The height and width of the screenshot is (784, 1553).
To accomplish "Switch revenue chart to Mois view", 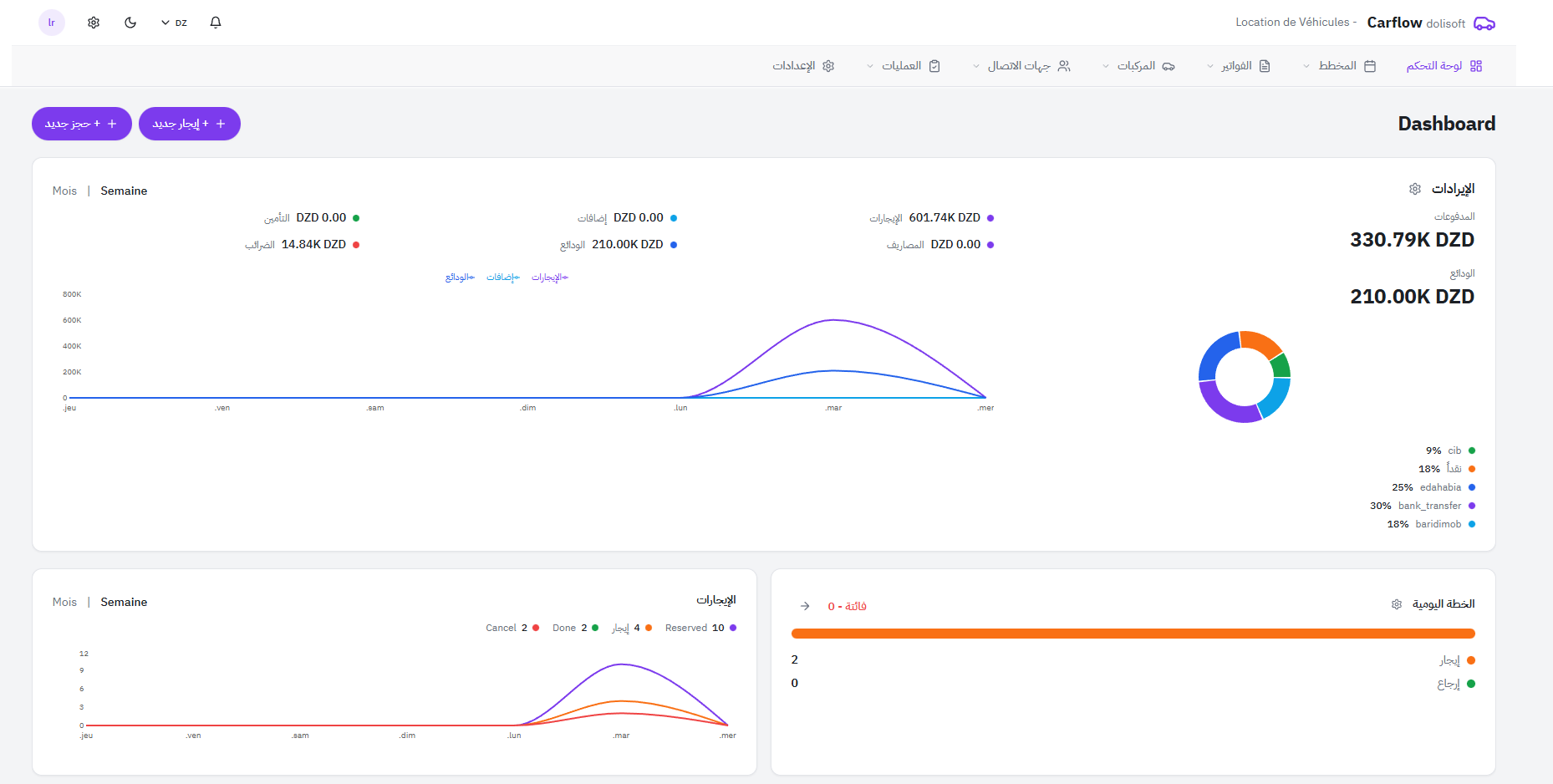I will click(x=64, y=191).
